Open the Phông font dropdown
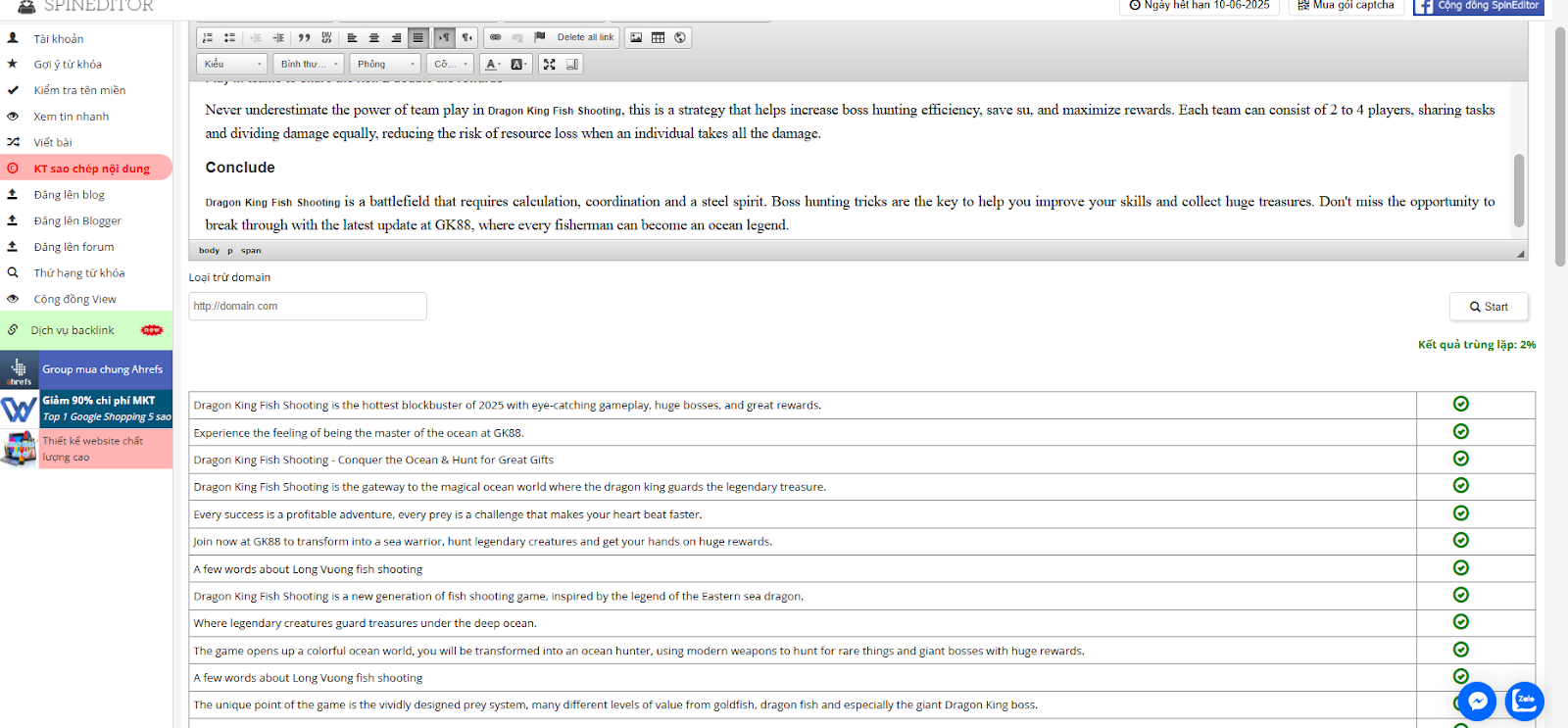The height and width of the screenshot is (728, 1568). point(385,64)
